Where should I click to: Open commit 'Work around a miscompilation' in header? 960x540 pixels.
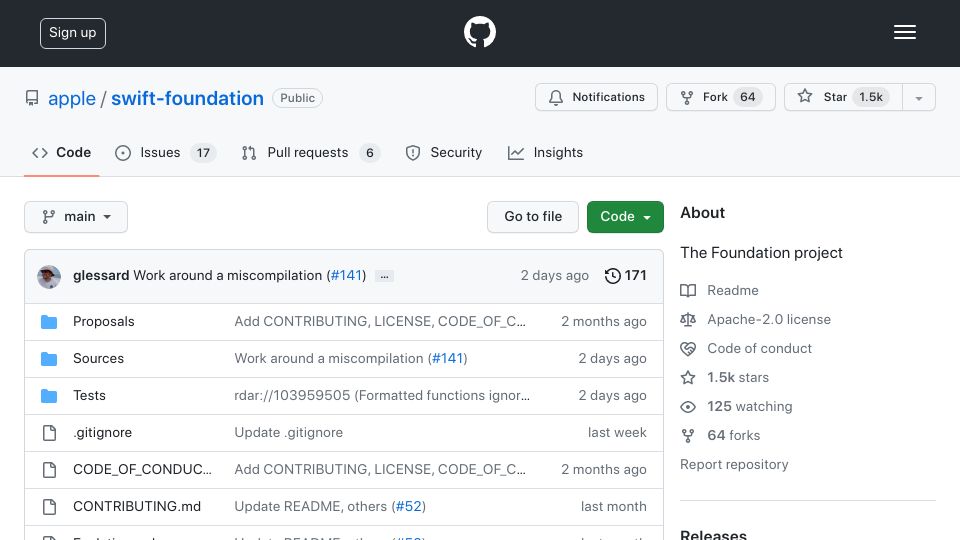tap(227, 276)
